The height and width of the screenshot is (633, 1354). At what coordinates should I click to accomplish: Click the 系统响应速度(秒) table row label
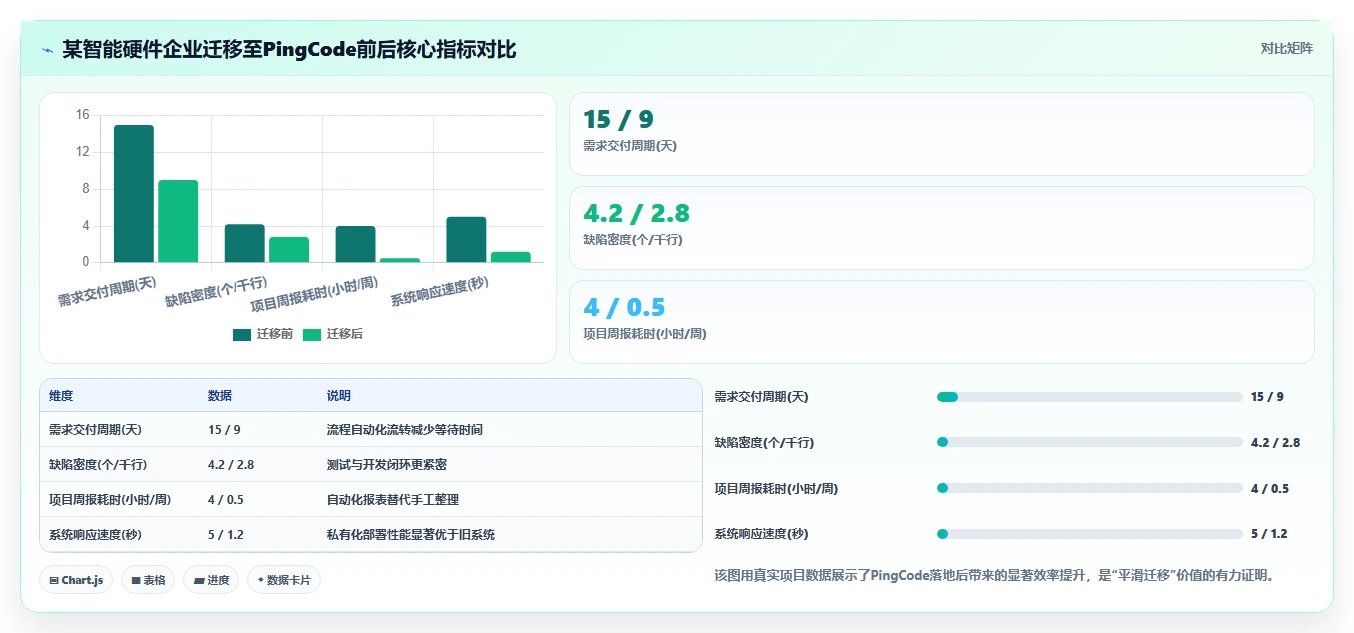[96, 535]
